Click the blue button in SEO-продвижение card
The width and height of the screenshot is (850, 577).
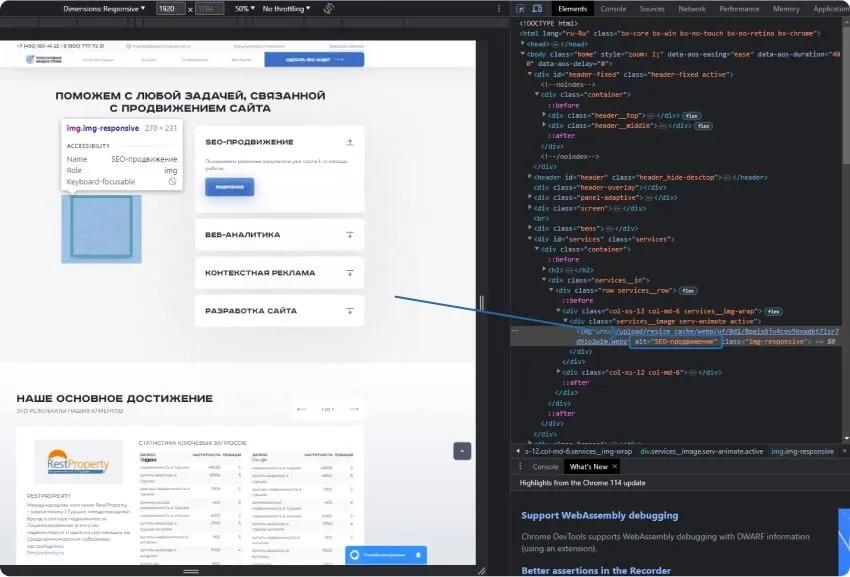(x=229, y=187)
